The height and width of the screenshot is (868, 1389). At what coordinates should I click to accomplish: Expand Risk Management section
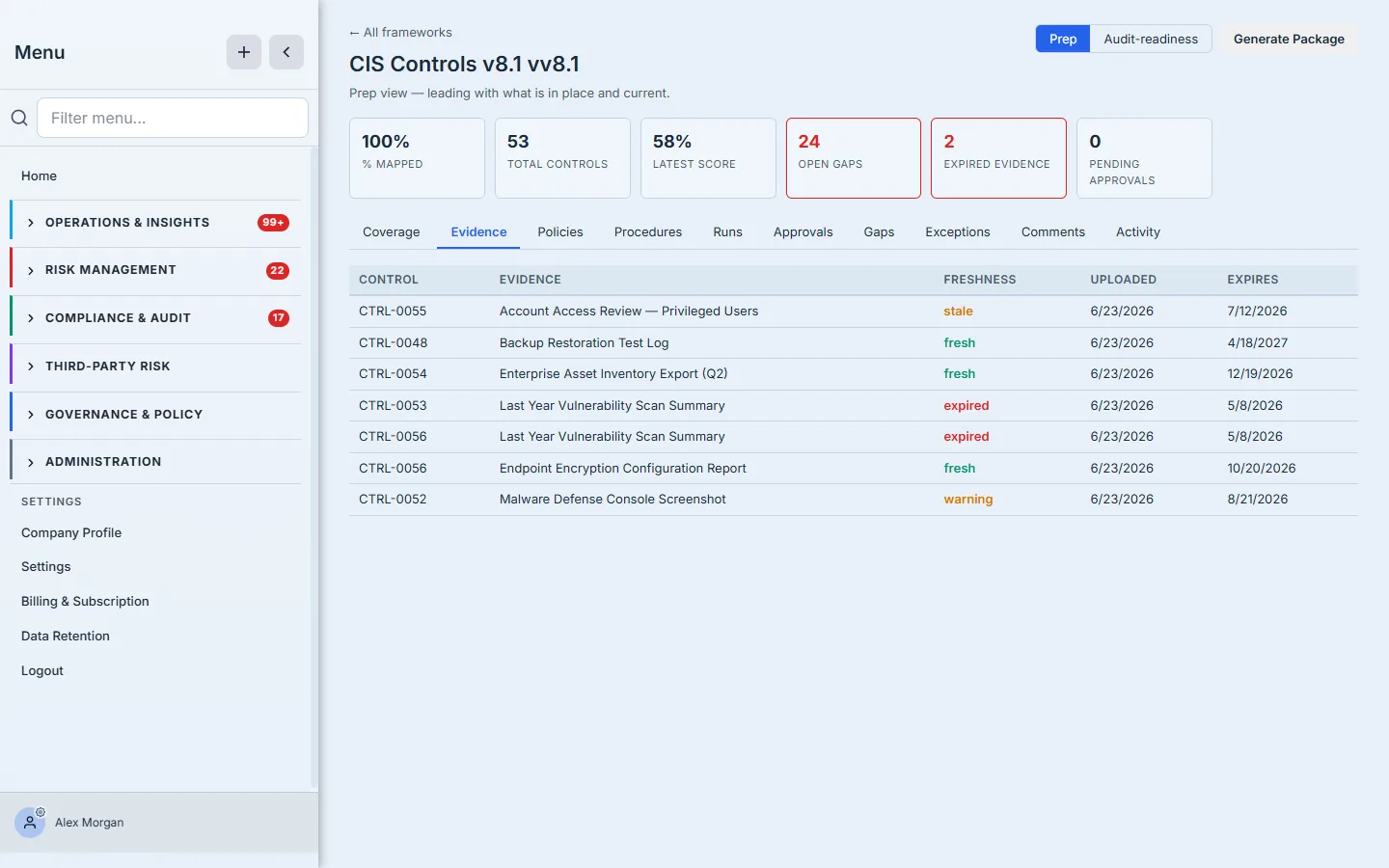155,270
